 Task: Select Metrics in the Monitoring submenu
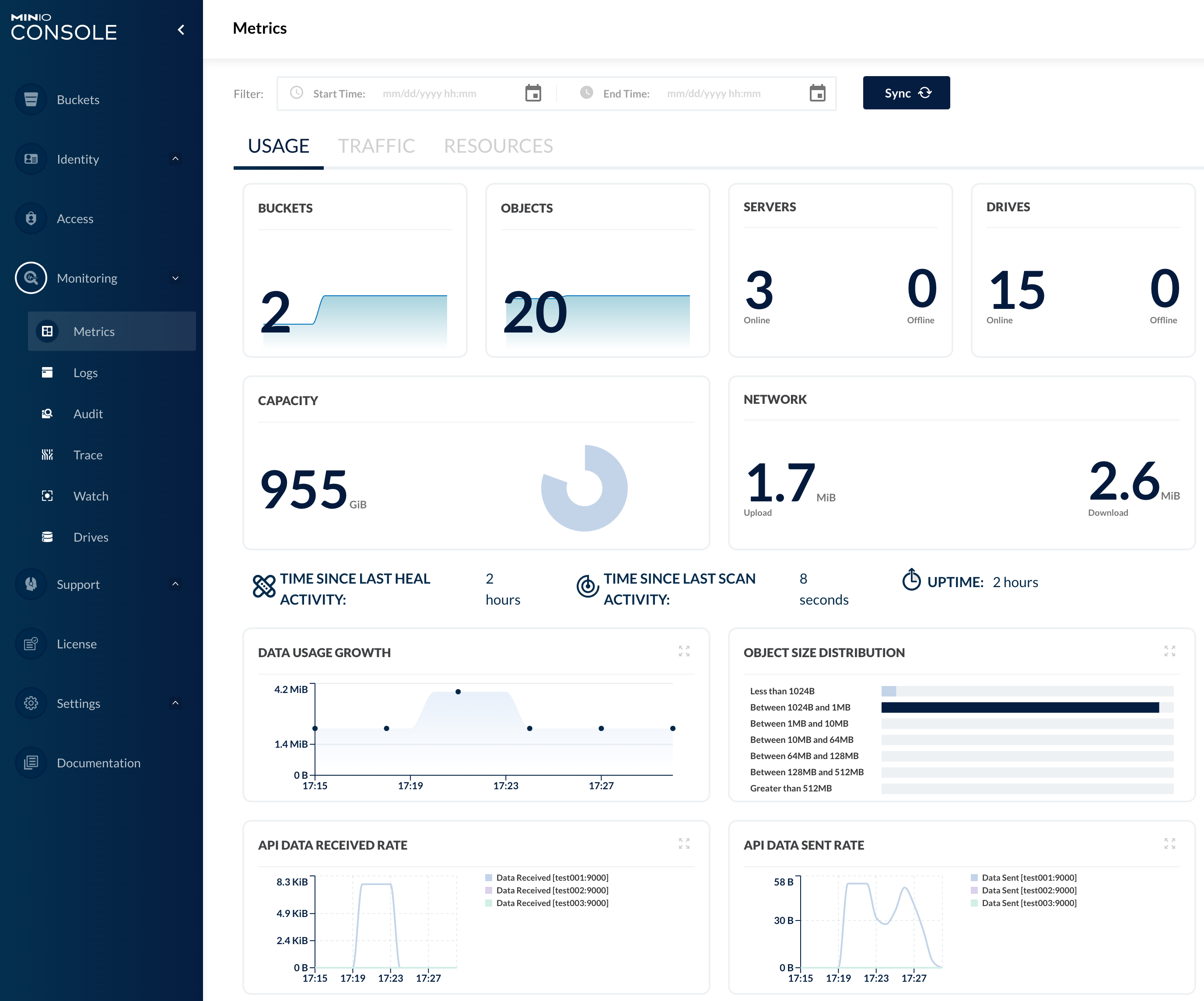click(112, 331)
